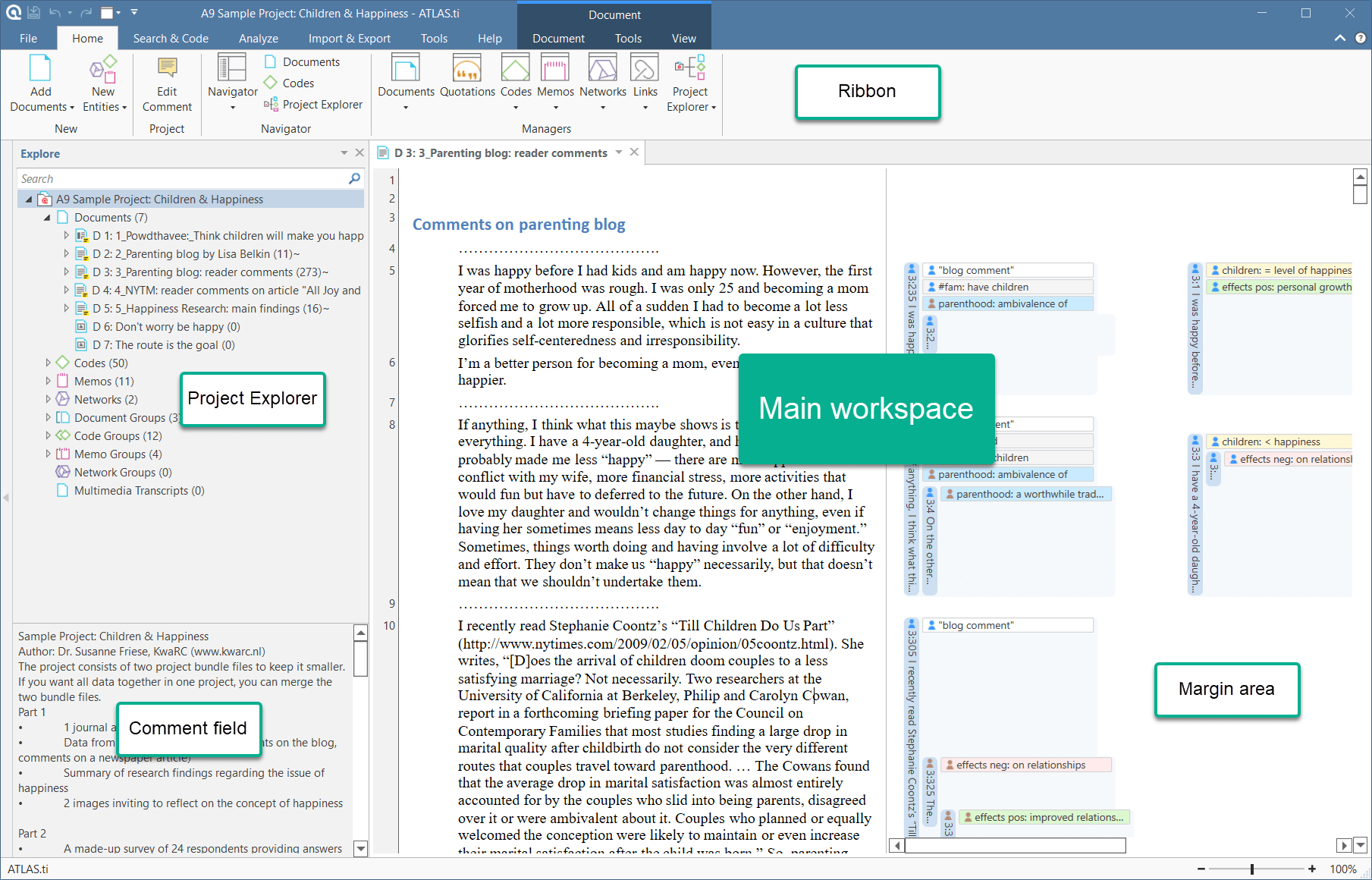The height and width of the screenshot is (880, 1372).
Task: Select D 2 Parenting blog by Lisa Belkin
Action: pyautogui.click(x=196, y=254)
